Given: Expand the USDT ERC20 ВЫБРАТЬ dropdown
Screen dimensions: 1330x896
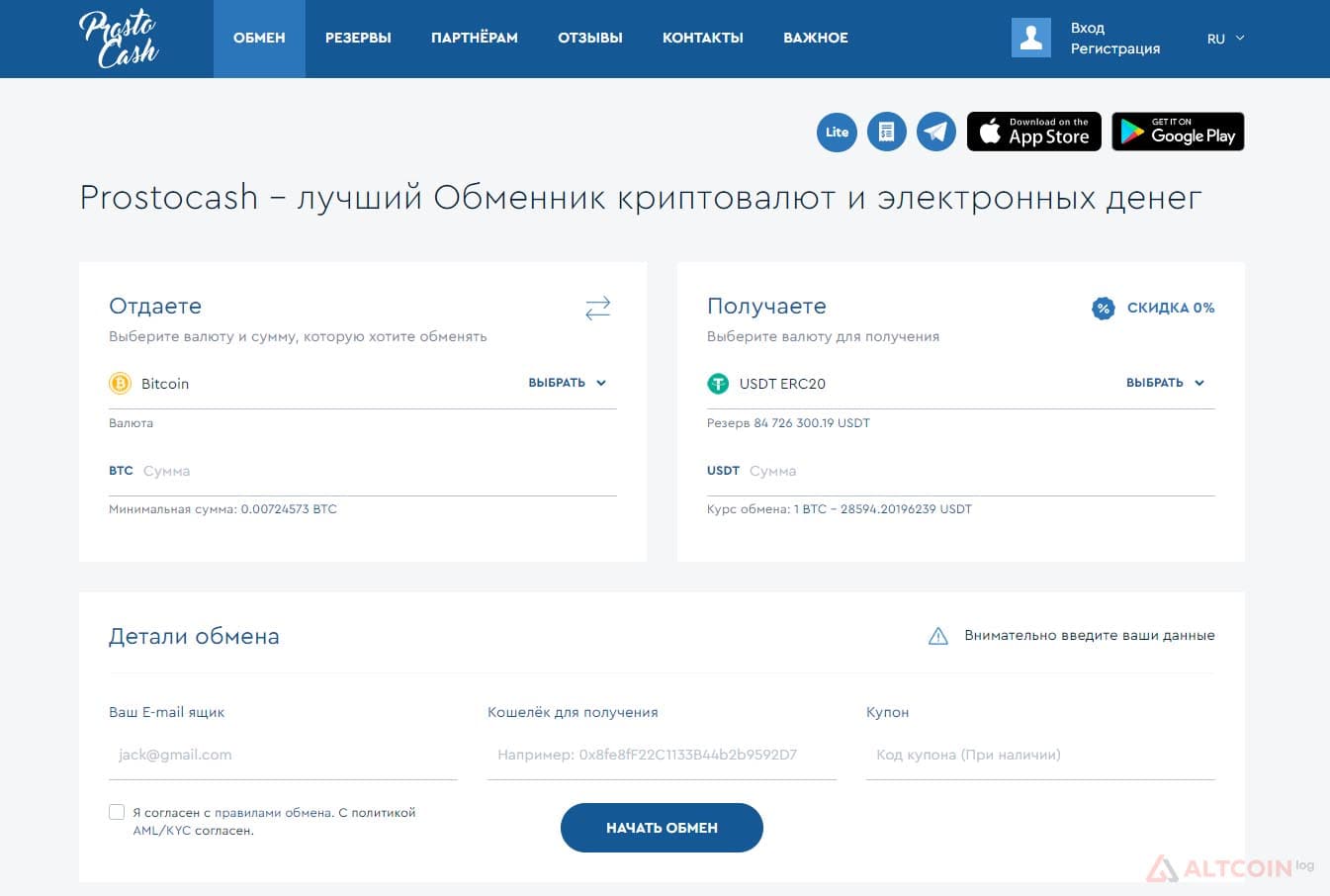Looking at the screenshot, I should pyautogui.click(x=1166, y=383).
